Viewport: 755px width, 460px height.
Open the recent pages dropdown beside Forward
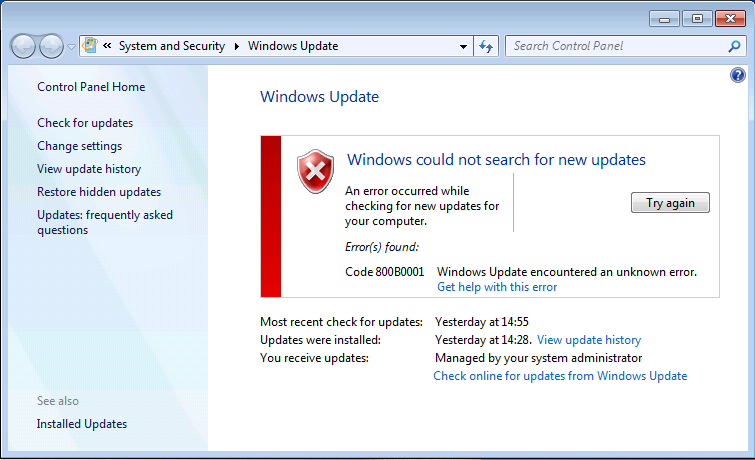[x=71, y=47]
